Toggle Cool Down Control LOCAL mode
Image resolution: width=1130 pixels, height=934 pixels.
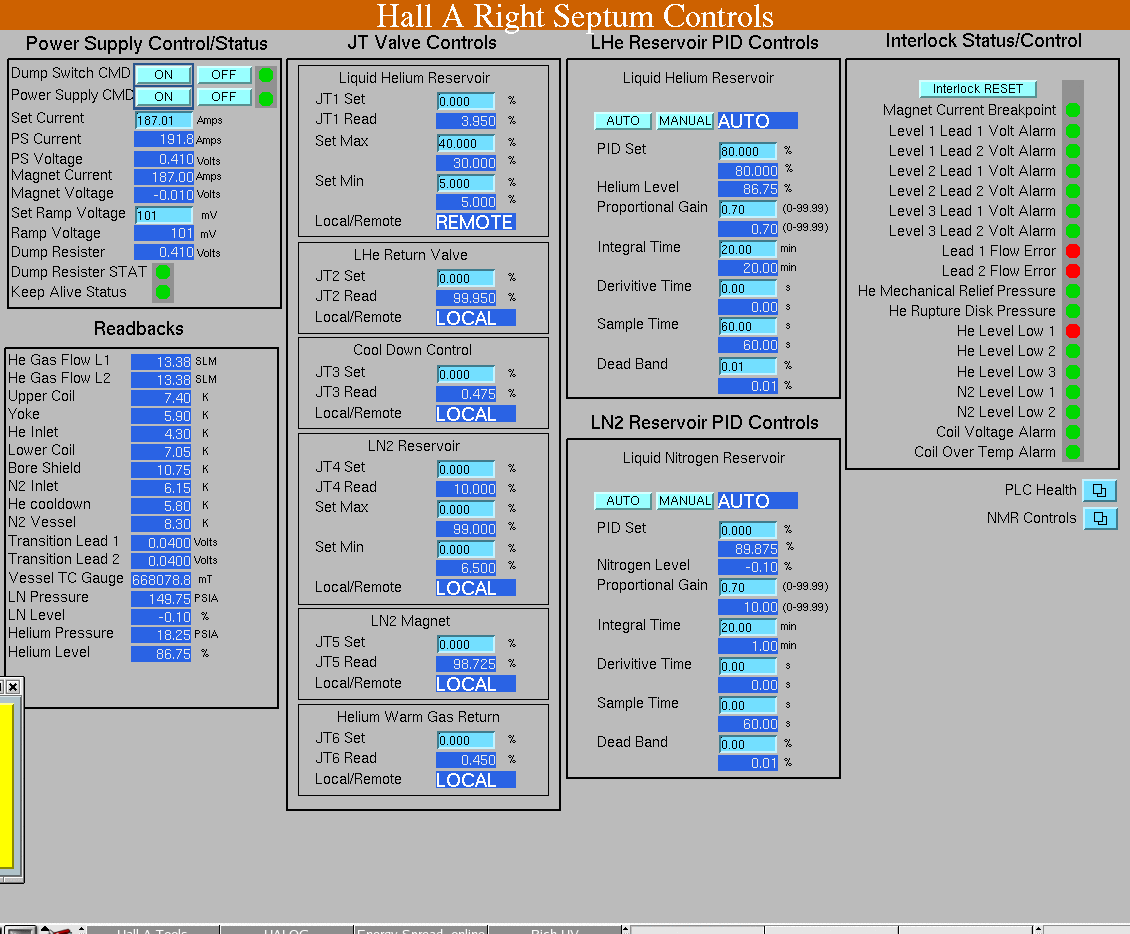click(x=476, y=414)
